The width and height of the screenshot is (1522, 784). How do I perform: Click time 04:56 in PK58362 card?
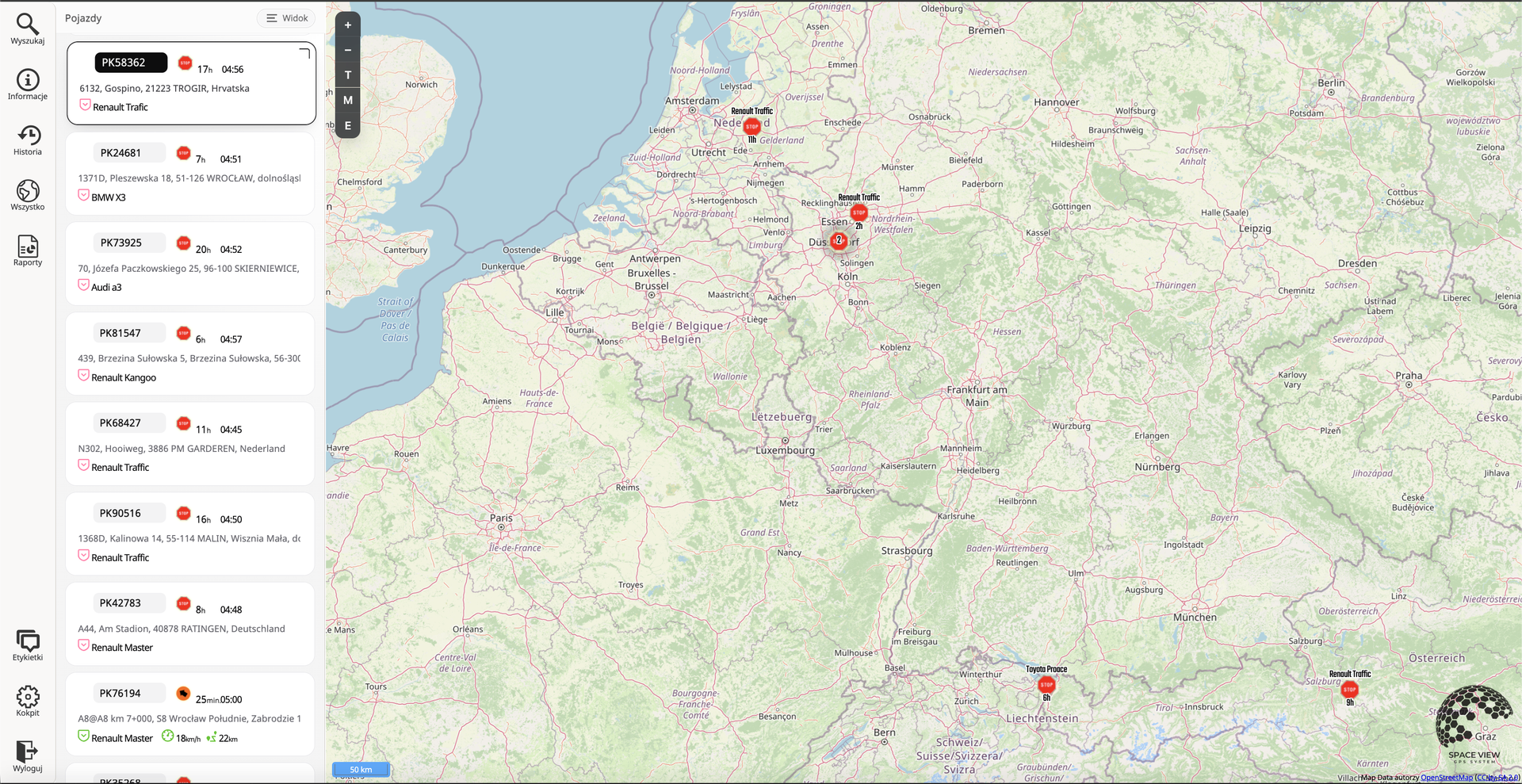tap(232, 70)
